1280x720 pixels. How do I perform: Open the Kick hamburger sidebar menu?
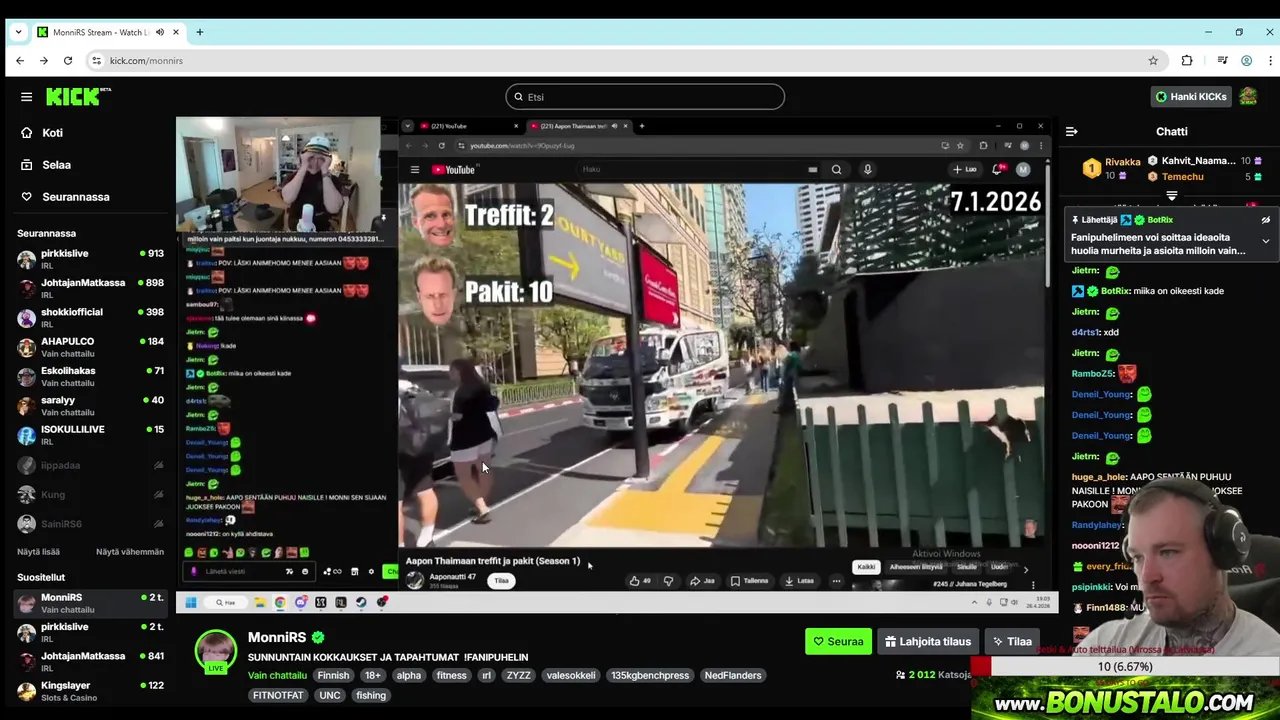coord(26,97)
